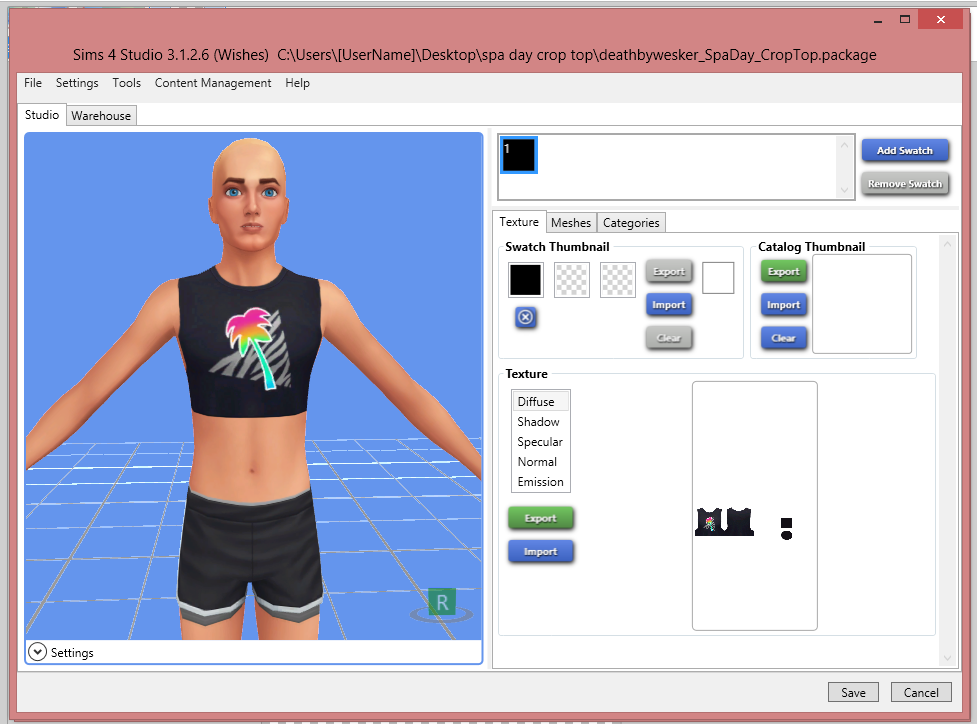
Task: Click the R reset rotation icon in viewport
Action: click(442, 603)
